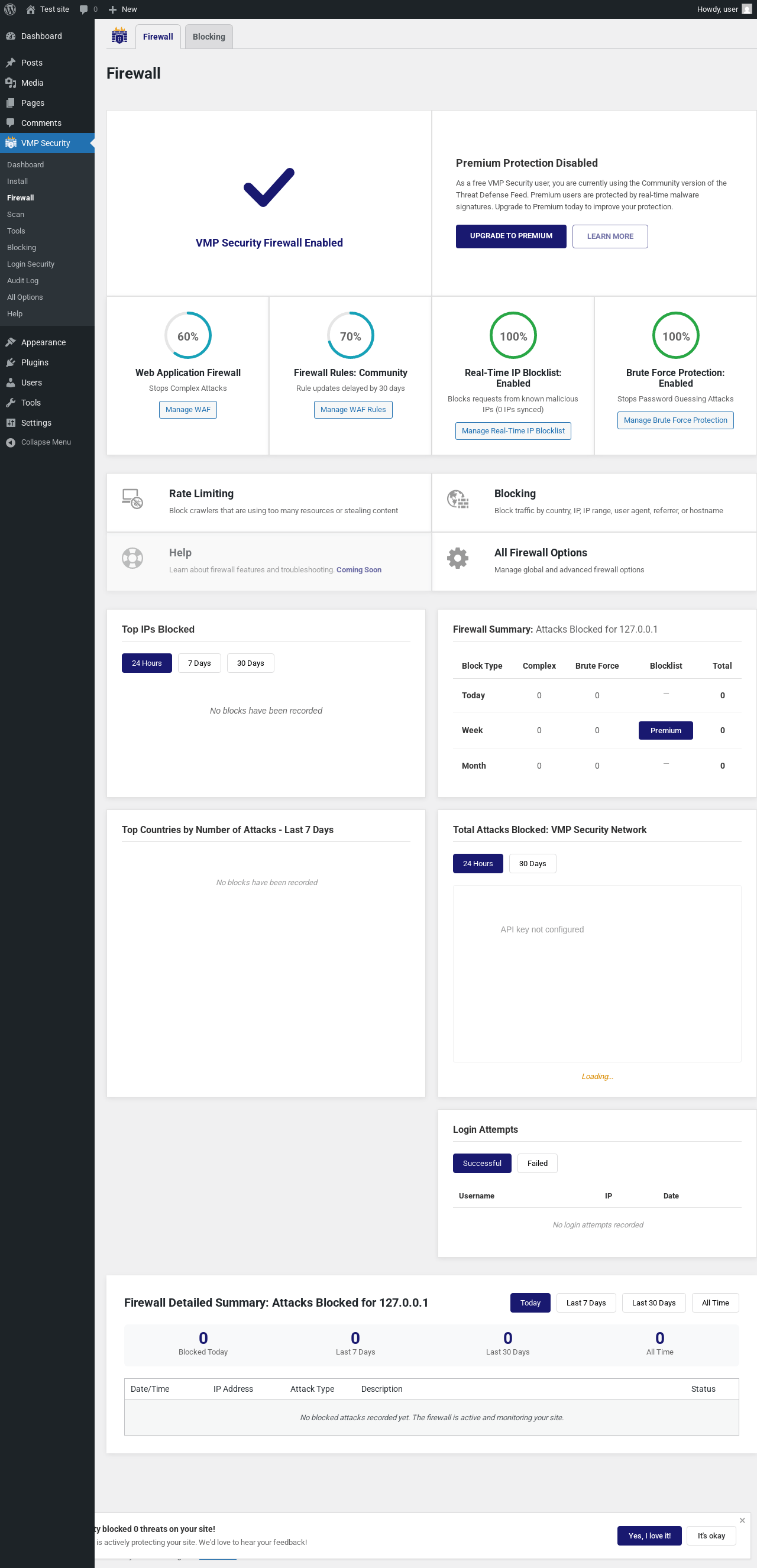Click the Settings sliders icon
Viewport: 757px width, 1568px height.
pyautogui.click(x=11, y=422)
